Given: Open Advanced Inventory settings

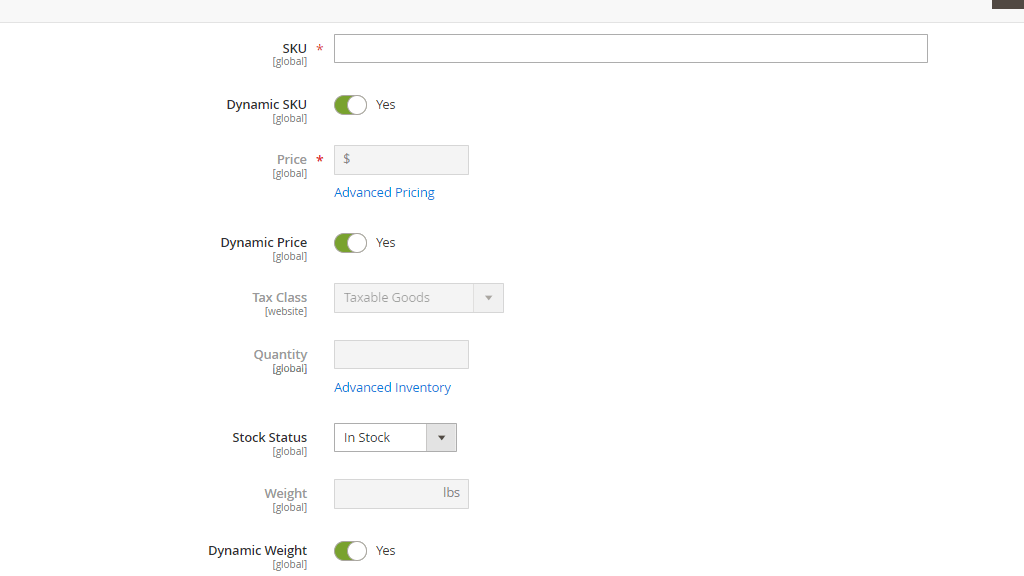Looking at the screenshot, I should point(392,387).
